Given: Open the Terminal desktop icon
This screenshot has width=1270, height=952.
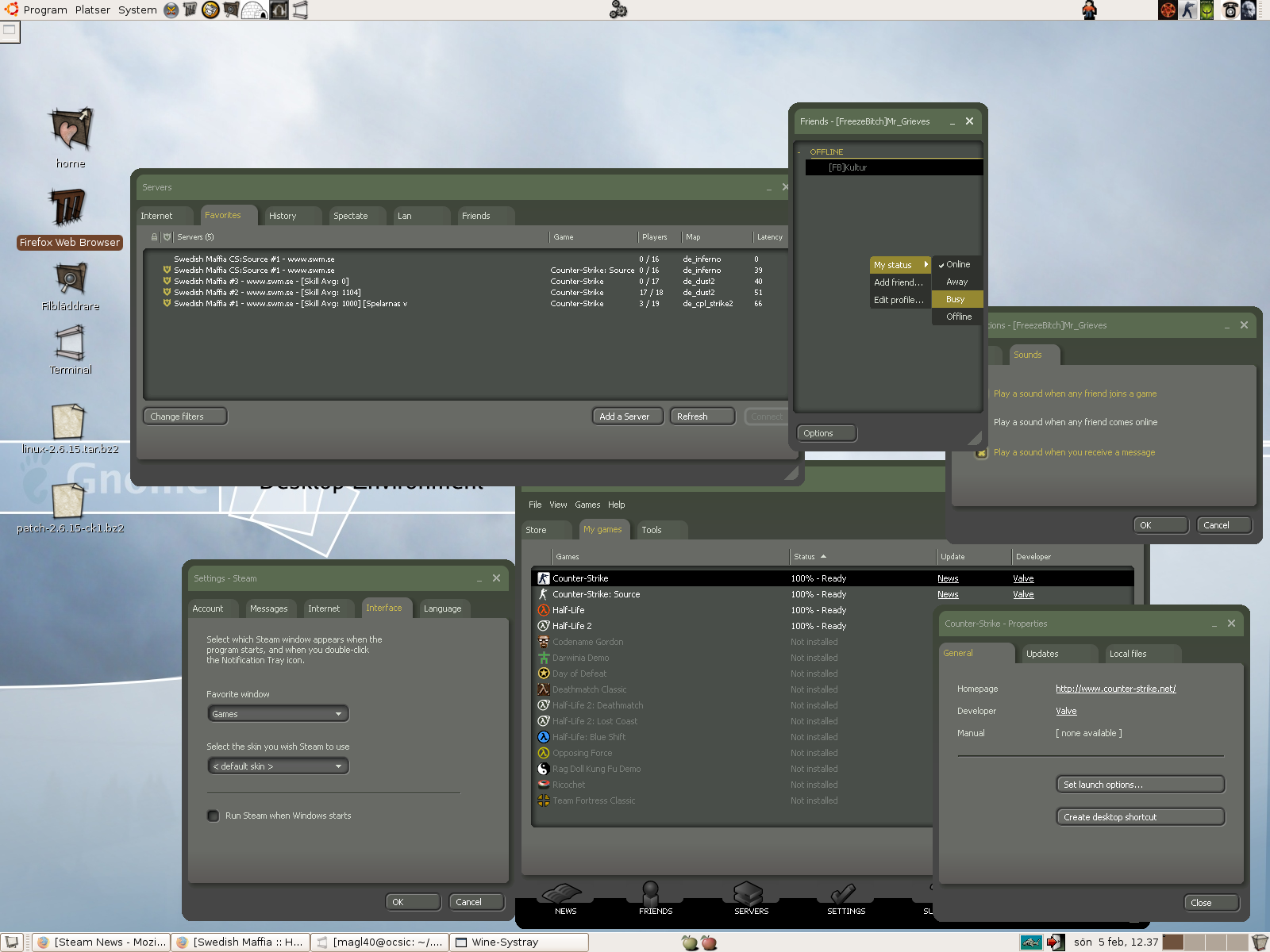Looking at the screenshot, I should click(x=71, y=343).
